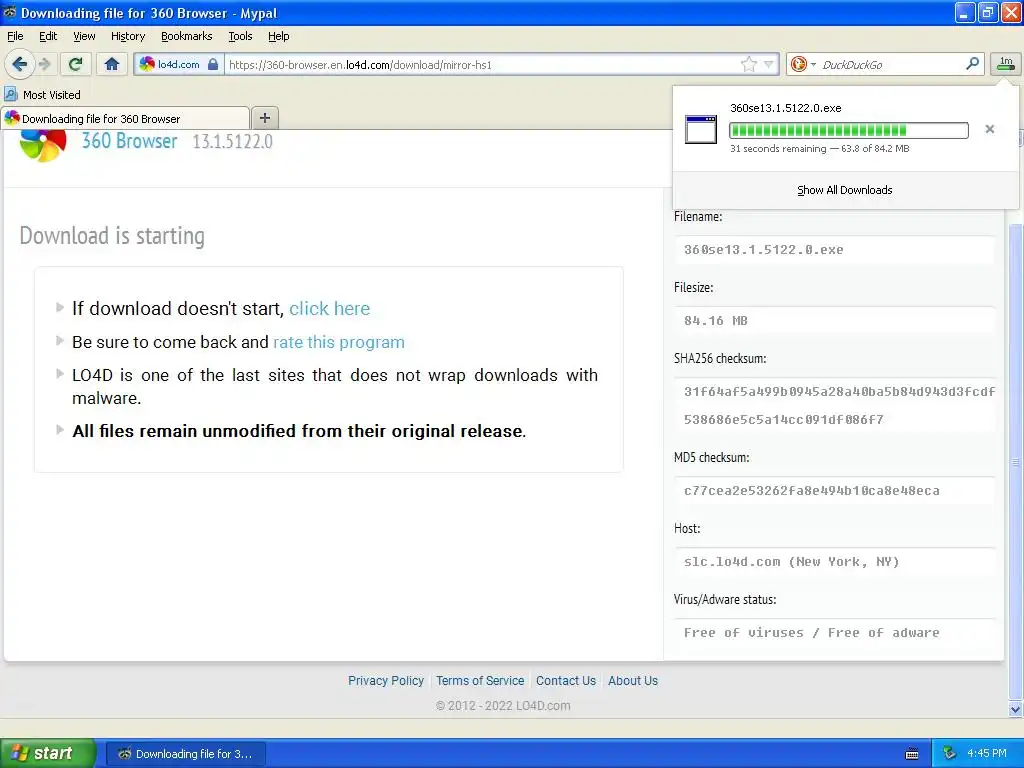Go to the browser home page
This screenshot has height=768, width=1024.
tap(112, 64)
